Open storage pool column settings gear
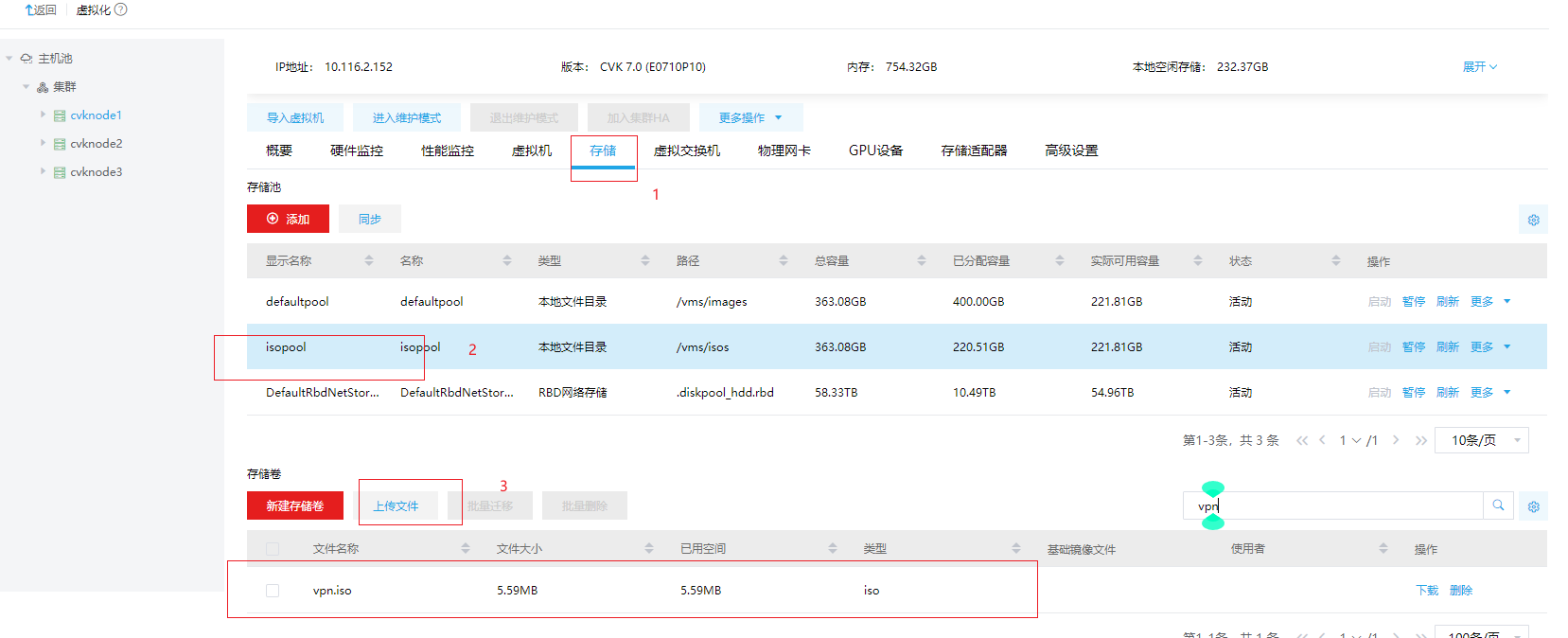The image size is (1568, 638). pos(1533,220)
